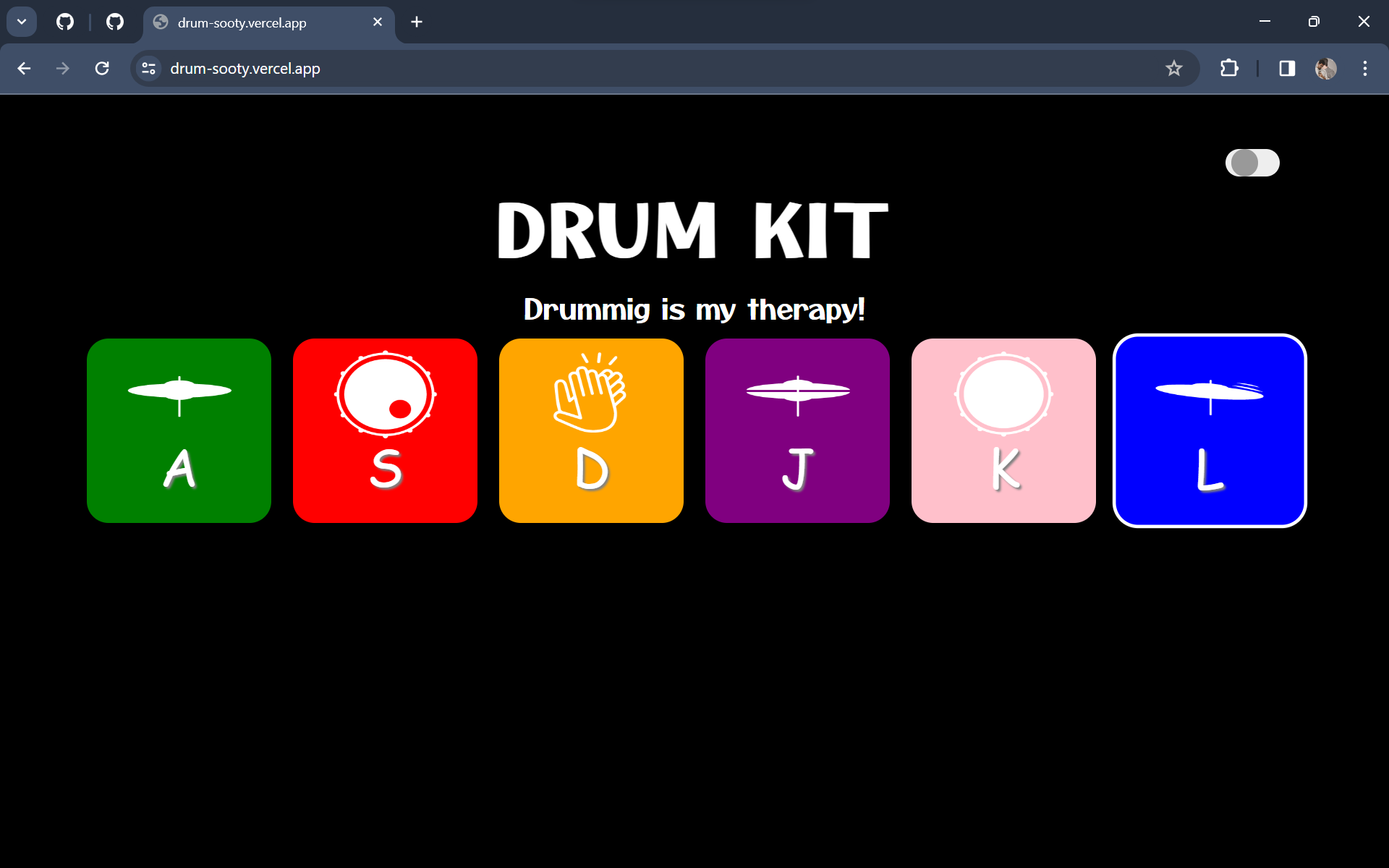Open the browser extensions puzzle icon
Image resolution: width=1389 pixels, height=868 pixels.
1229,68
